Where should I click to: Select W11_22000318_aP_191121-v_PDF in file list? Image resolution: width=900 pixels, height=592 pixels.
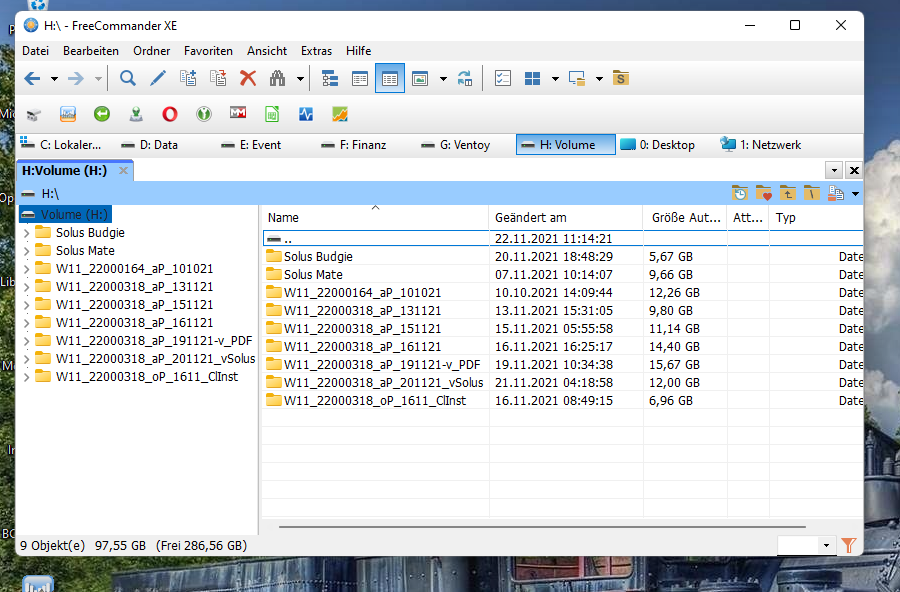tap(562, 365)
